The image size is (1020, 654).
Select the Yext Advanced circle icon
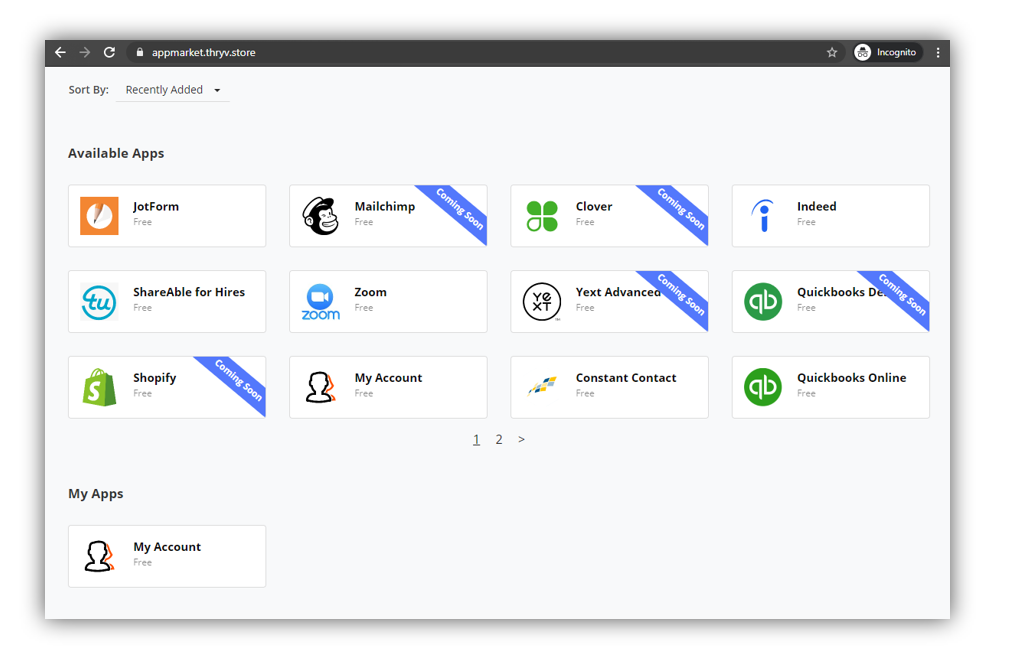[x=541, y=301]
